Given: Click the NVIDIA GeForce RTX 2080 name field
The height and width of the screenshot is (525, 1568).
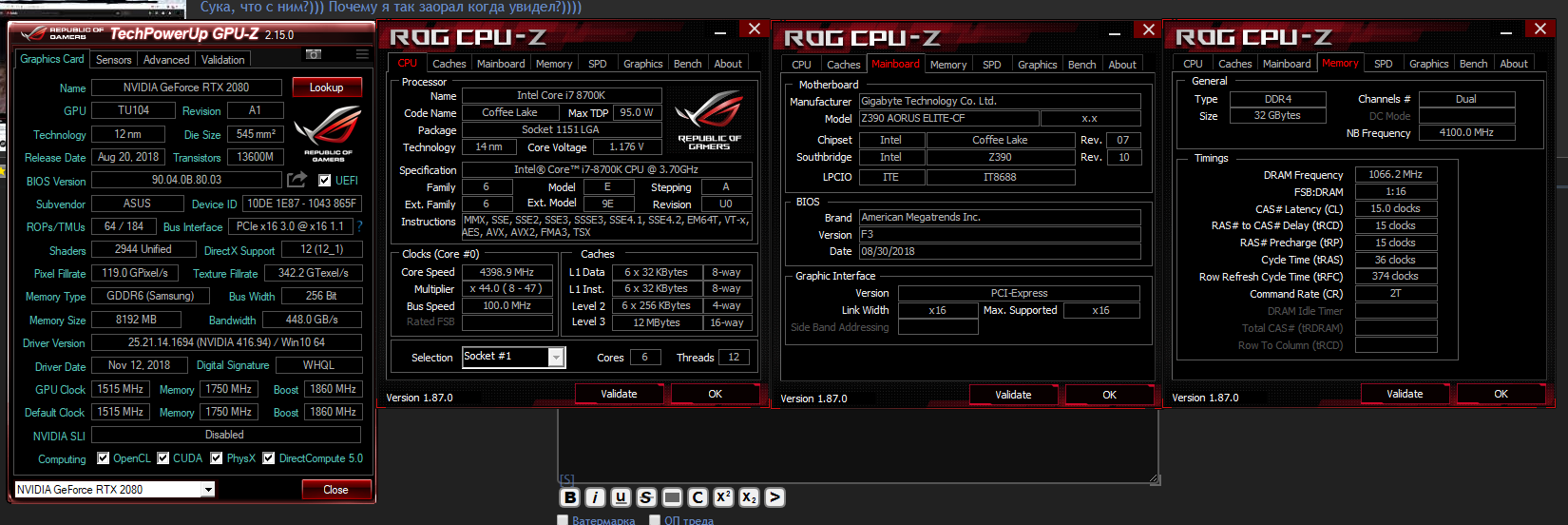Looking at the screenshot, I should click(186, 87).
